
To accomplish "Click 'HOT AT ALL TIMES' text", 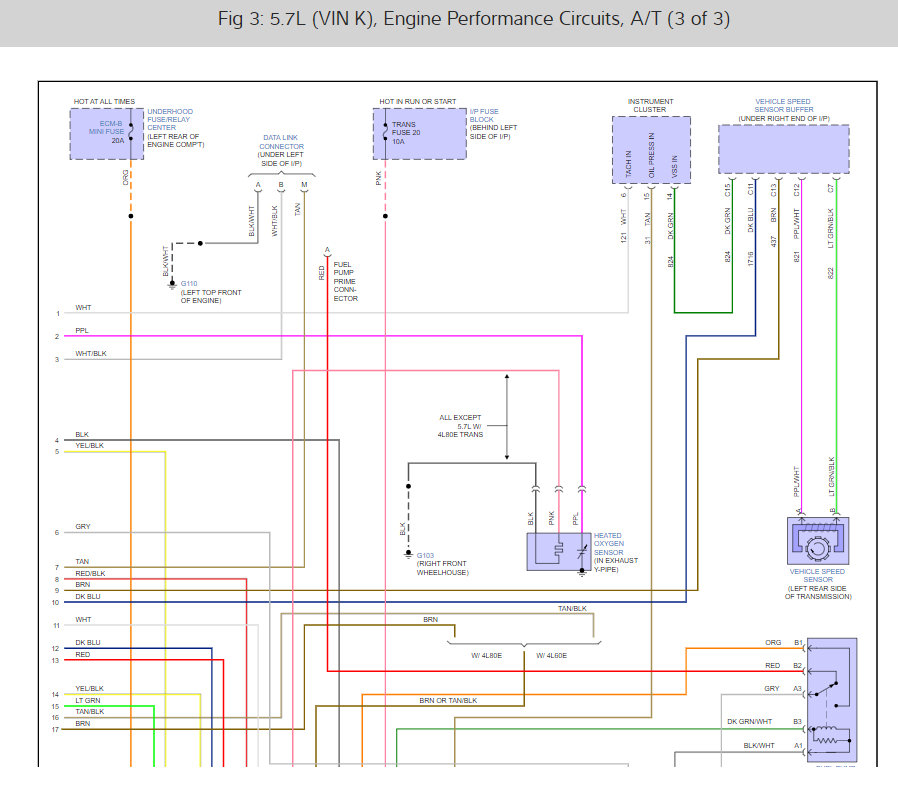I will (x=104, y=101).
